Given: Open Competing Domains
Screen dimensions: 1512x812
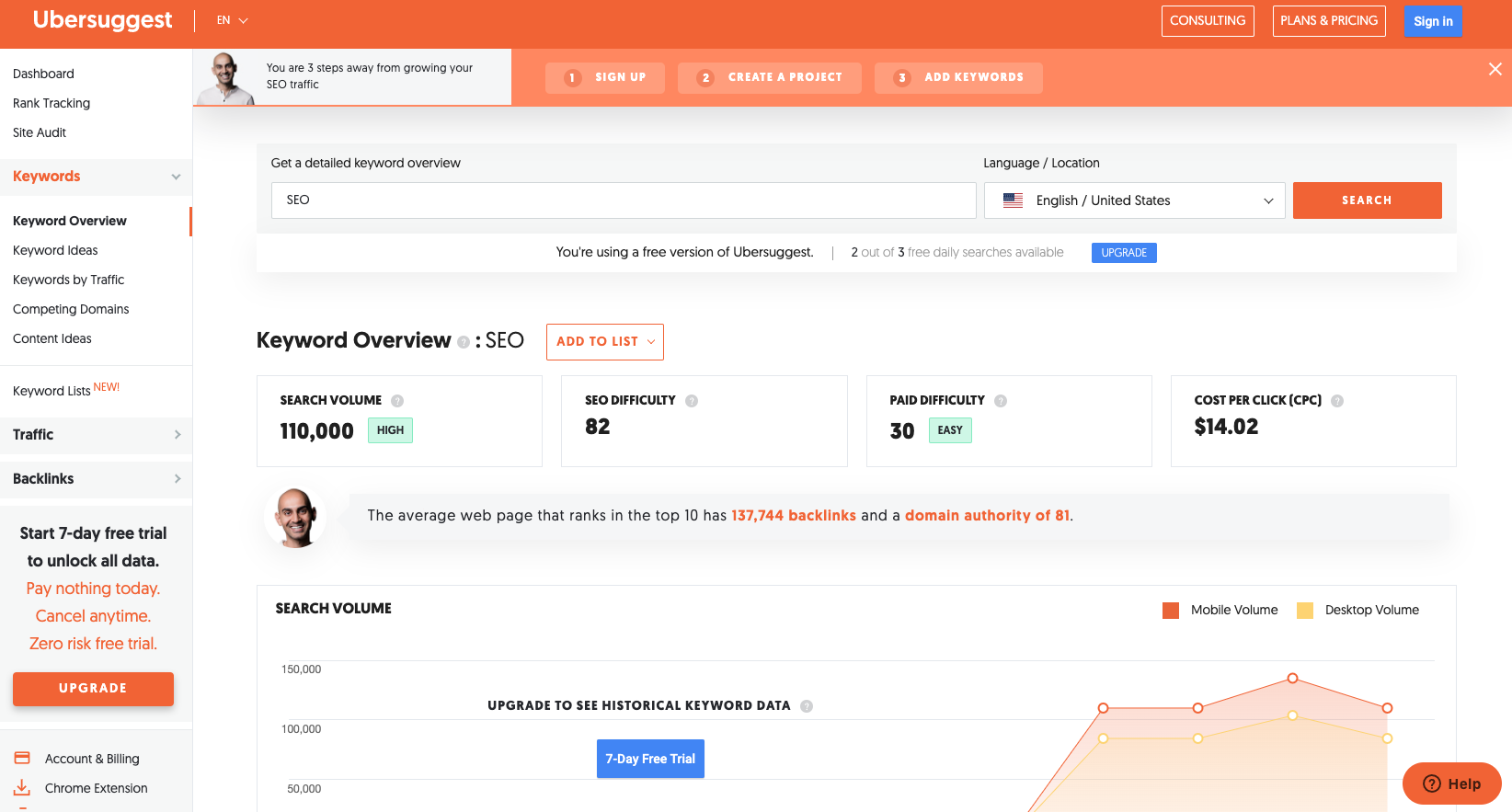Looking at the screenshot, I should point(71,309).
